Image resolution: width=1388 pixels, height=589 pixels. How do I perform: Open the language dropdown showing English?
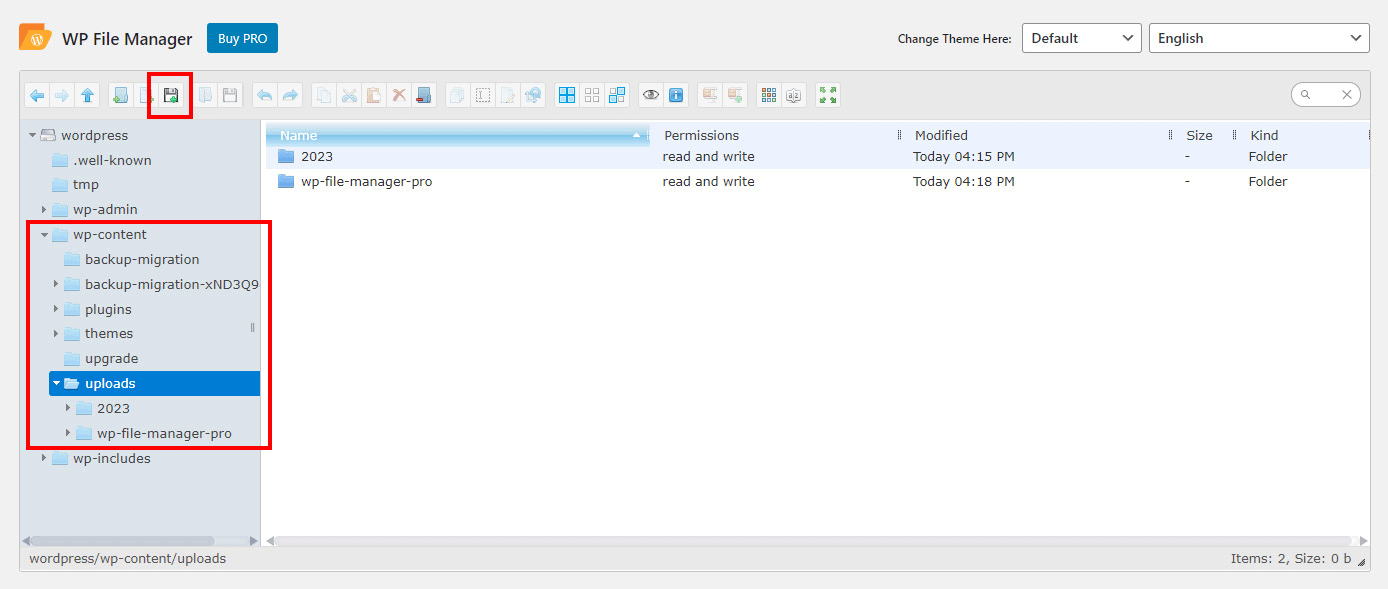point(1258,38)
